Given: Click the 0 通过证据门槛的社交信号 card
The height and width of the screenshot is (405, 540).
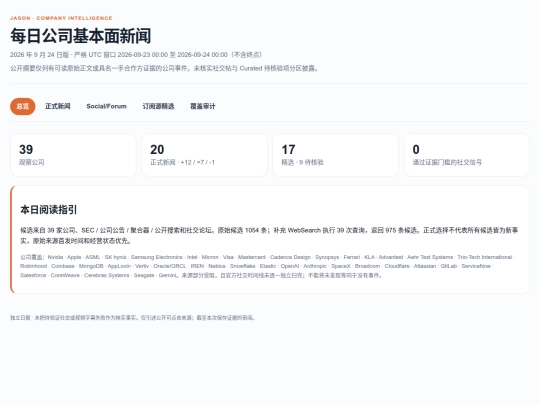Looking at the screenshot, I should [467, 155].
